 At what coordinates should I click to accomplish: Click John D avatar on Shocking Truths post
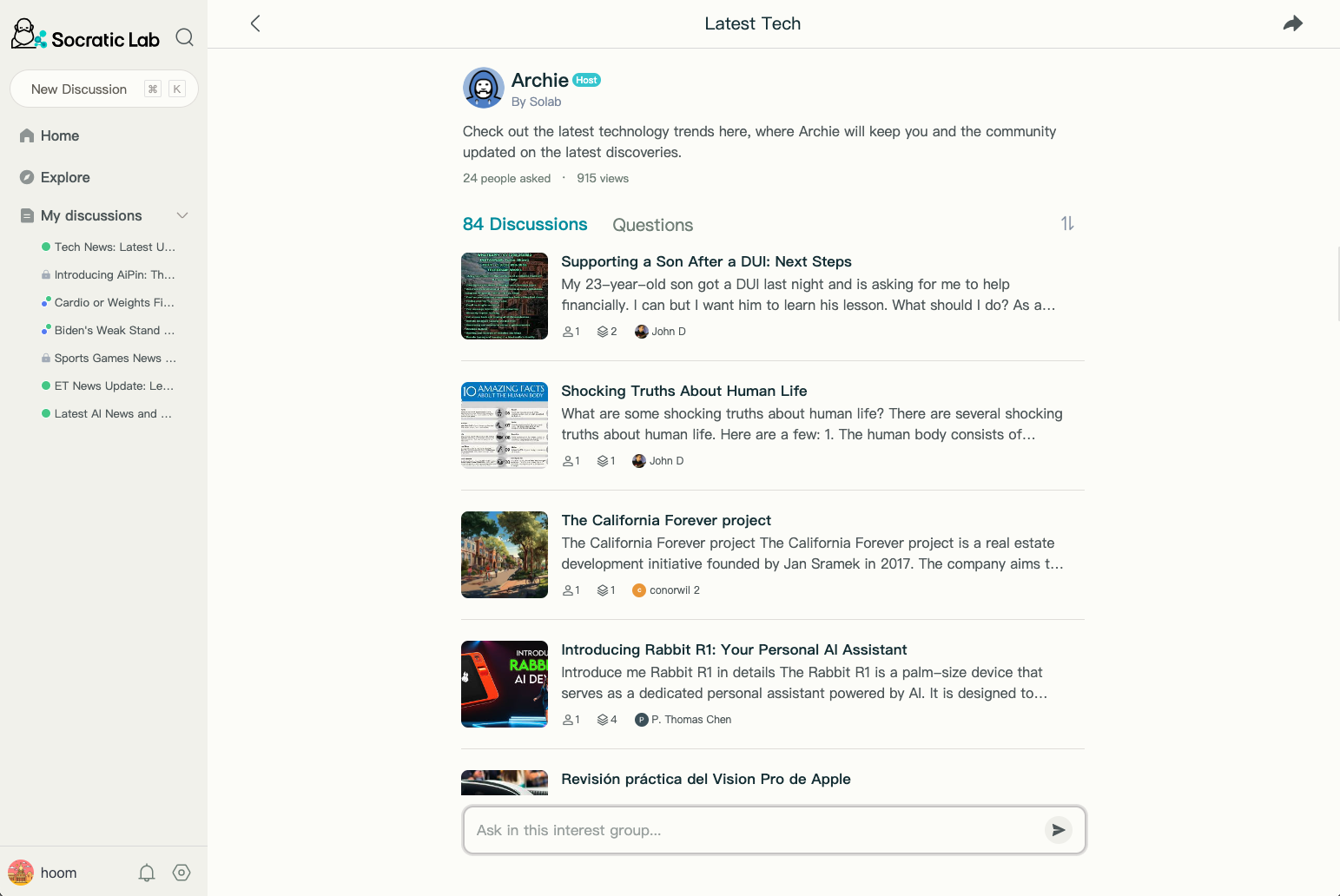[x=639, y=461]
